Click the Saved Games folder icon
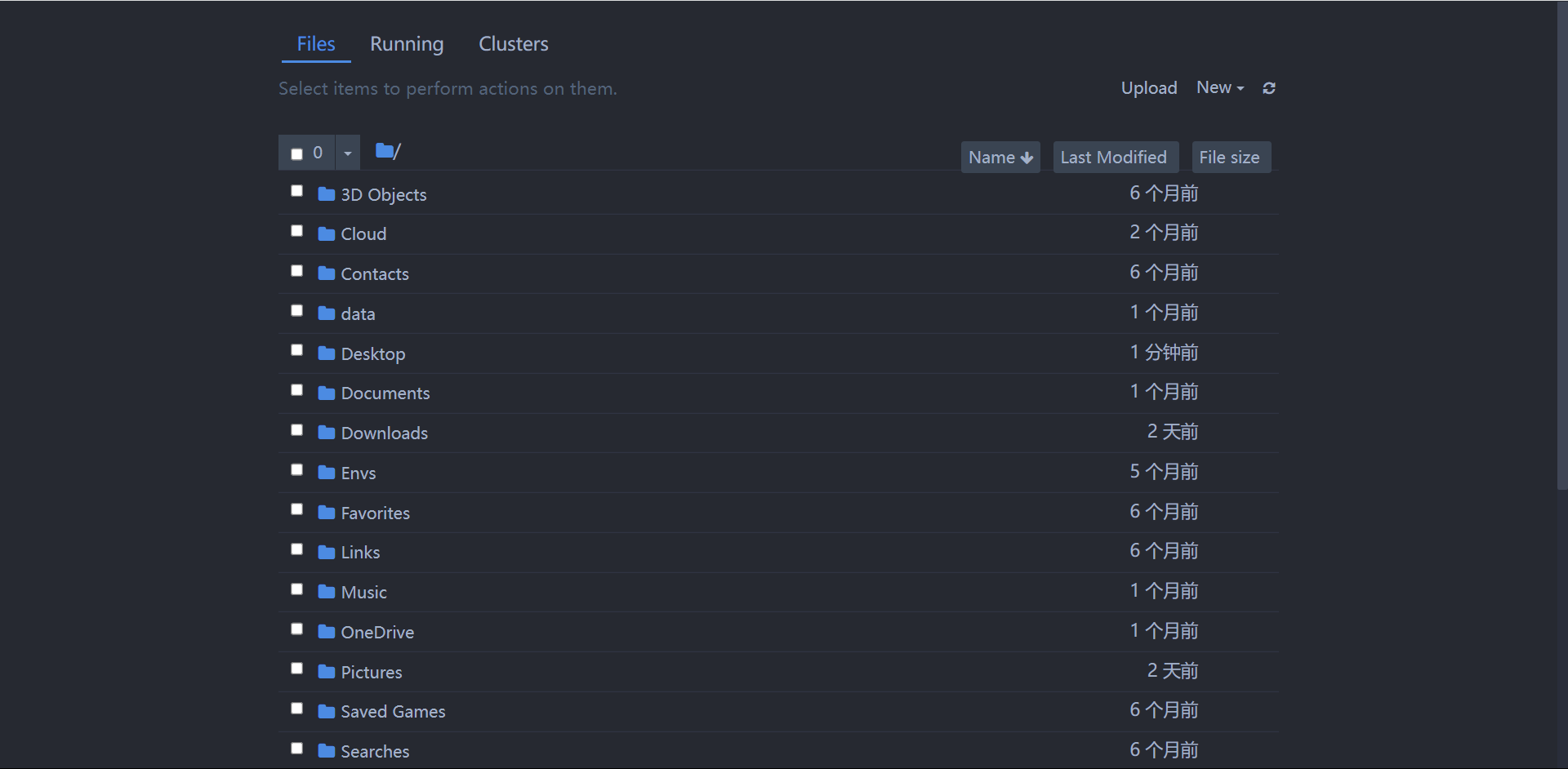This screenshot has width=1568, height=769. (x=327, y=712)
